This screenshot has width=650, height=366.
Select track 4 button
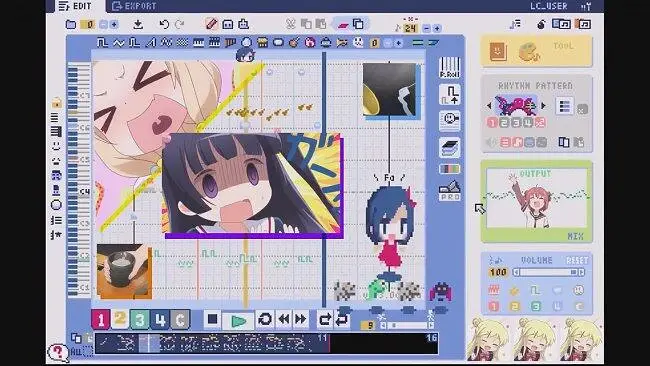click(x=160, y=319)
